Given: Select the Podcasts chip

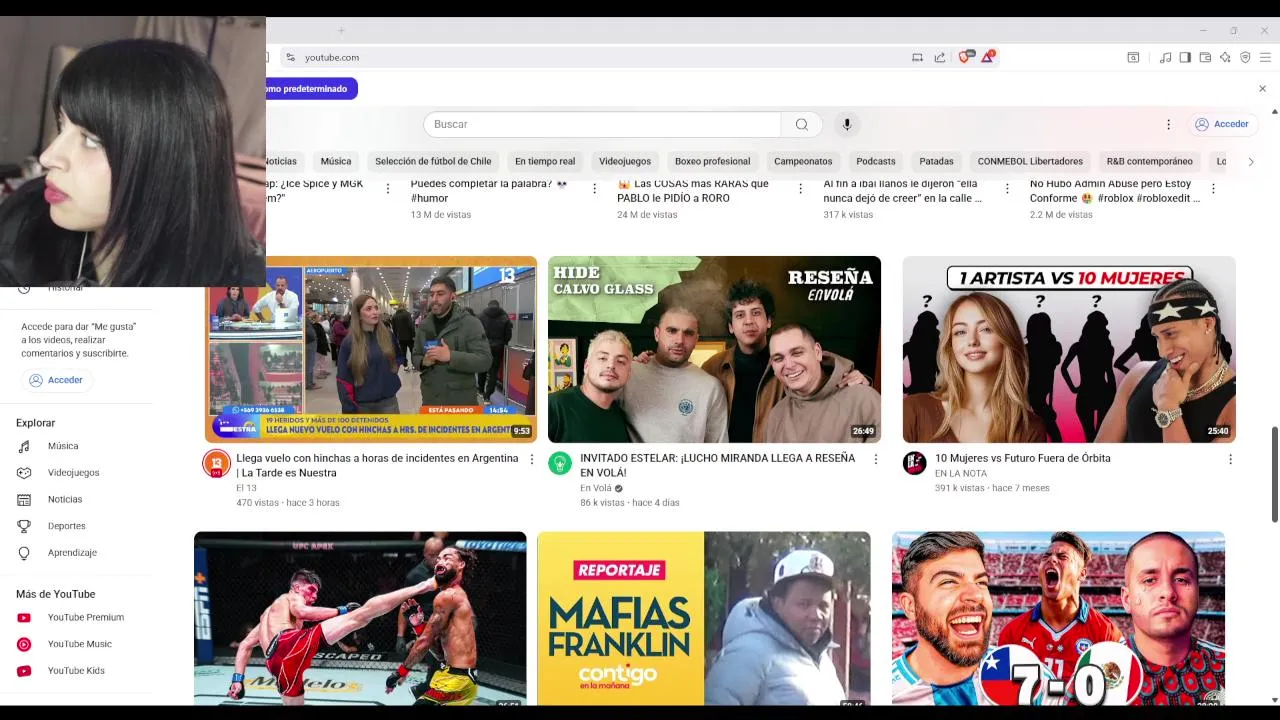Looking at the screenshot, I should (876, 161).
